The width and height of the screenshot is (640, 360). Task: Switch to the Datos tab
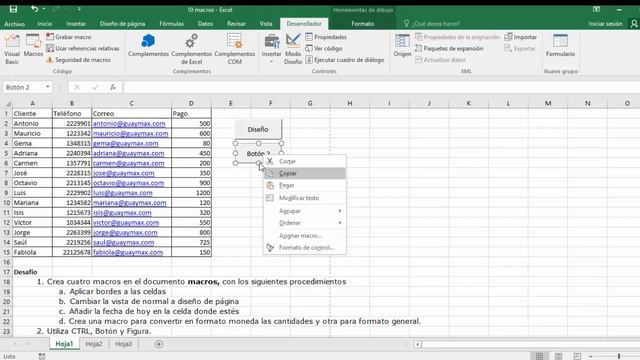click(x=205, y=24)
